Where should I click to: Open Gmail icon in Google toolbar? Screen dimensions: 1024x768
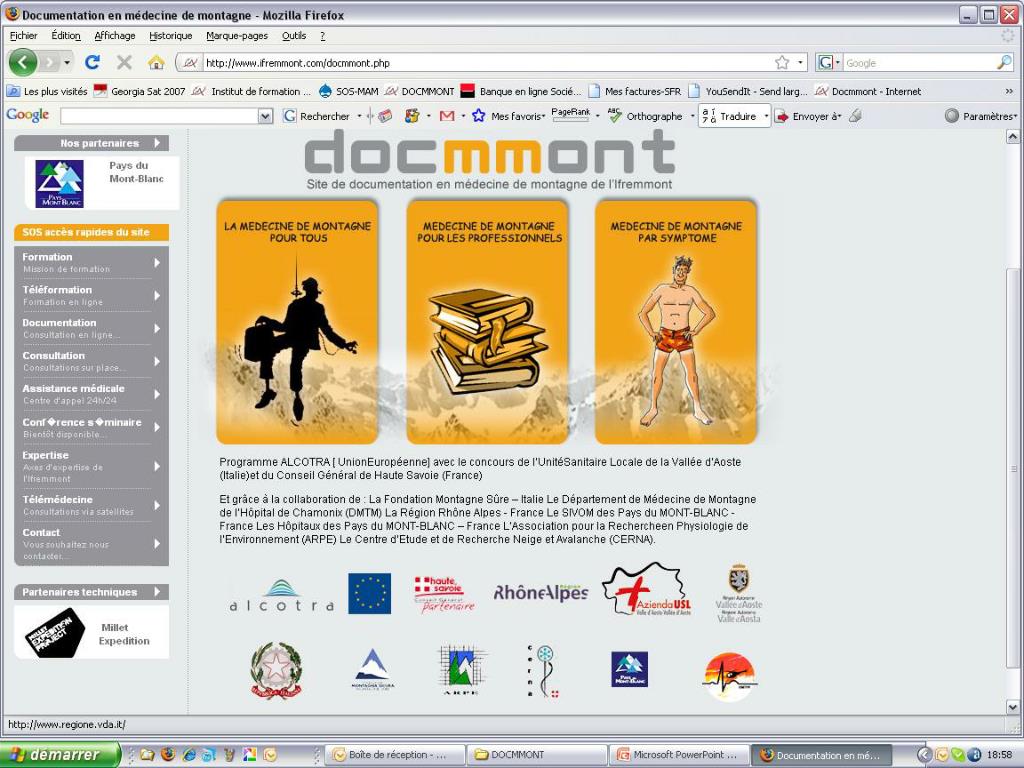click(447, 116)
